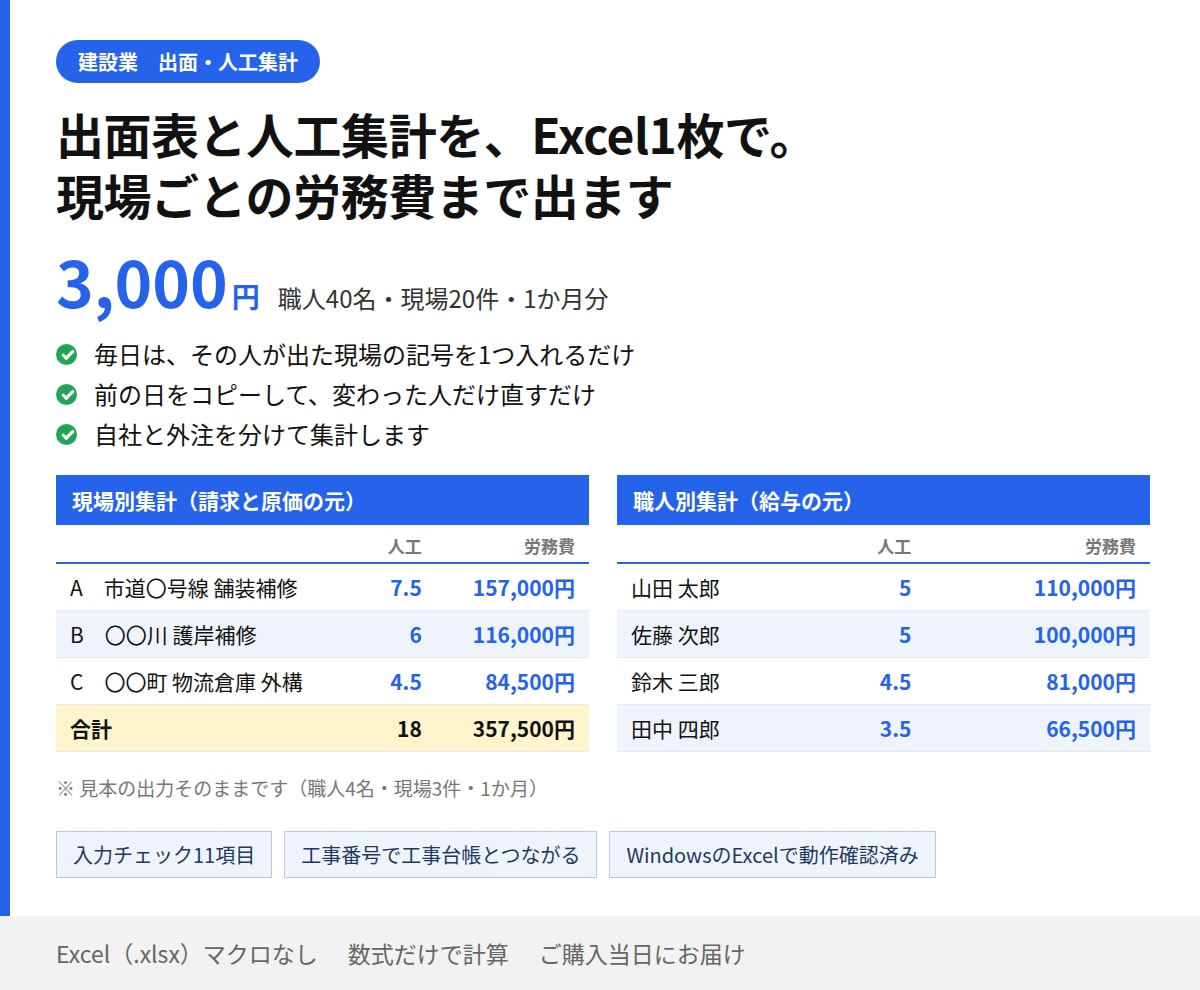Select the 鈴木 三郎 row name

click(675, 682)
